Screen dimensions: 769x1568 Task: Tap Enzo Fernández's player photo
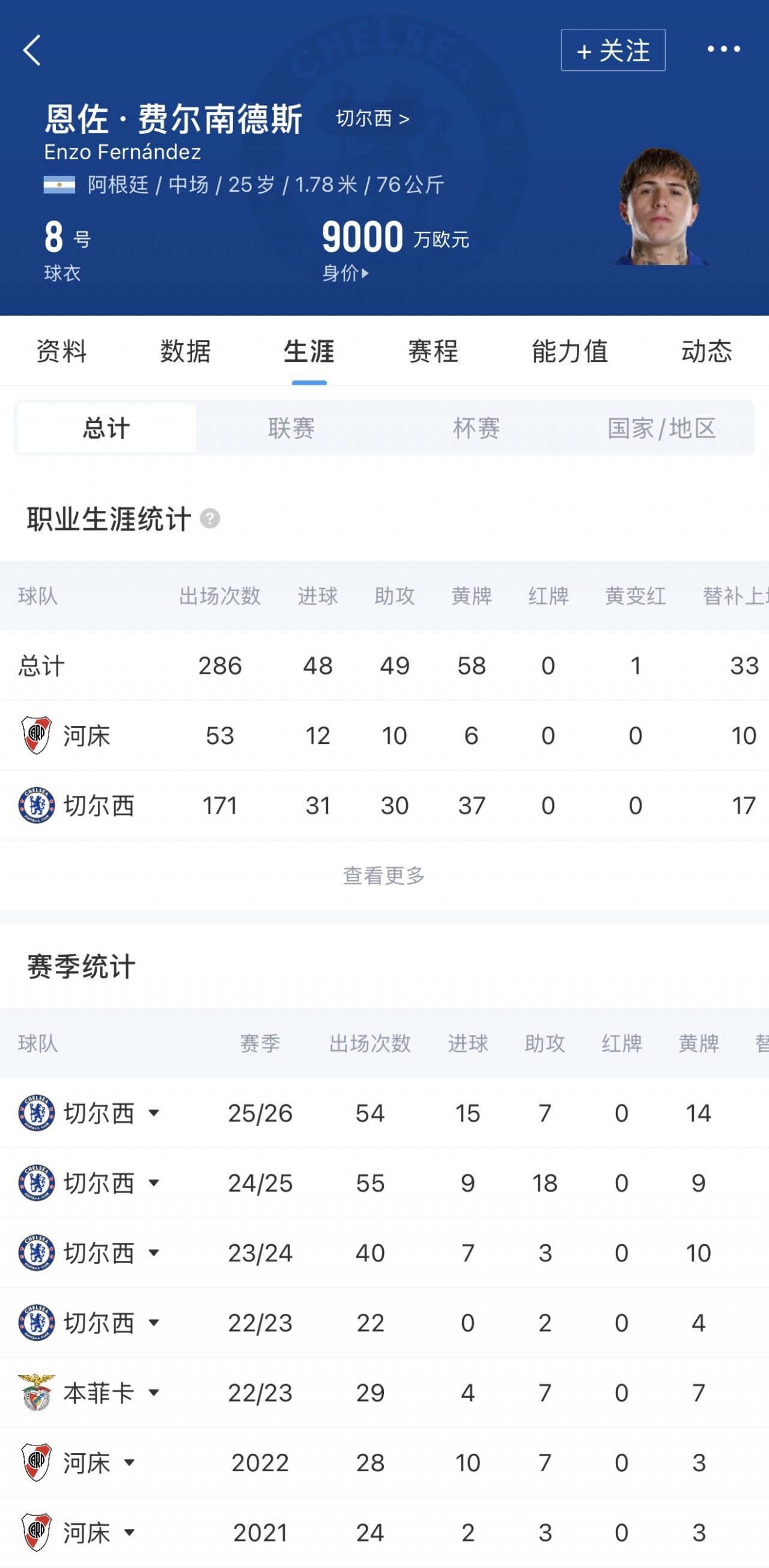point(660,206)
